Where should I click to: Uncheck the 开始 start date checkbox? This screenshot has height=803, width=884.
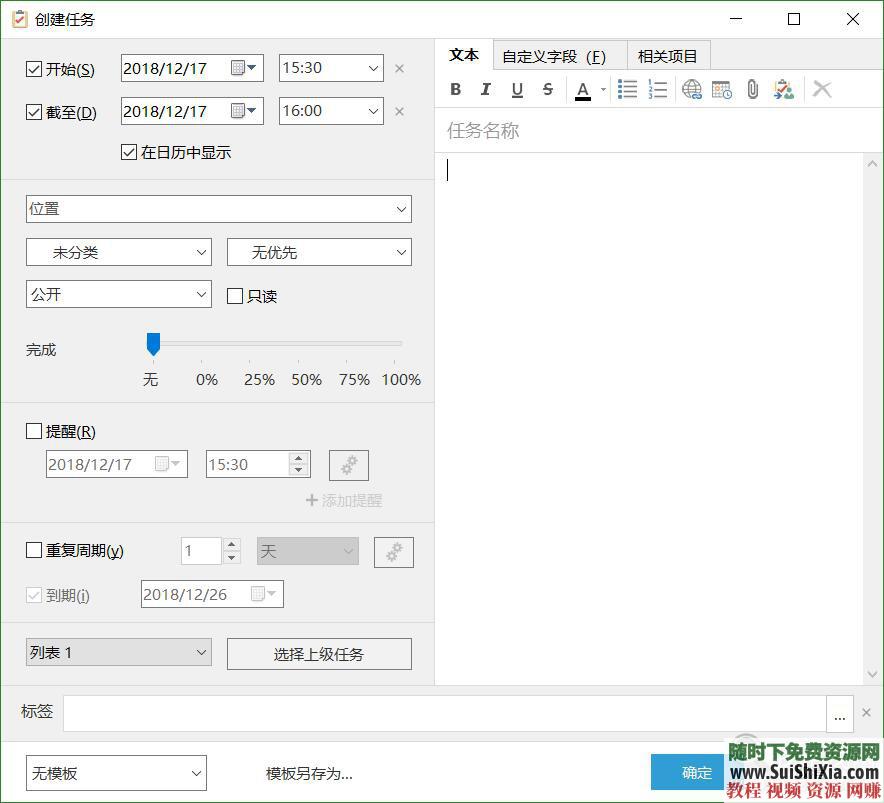click(x=34, y=68)
